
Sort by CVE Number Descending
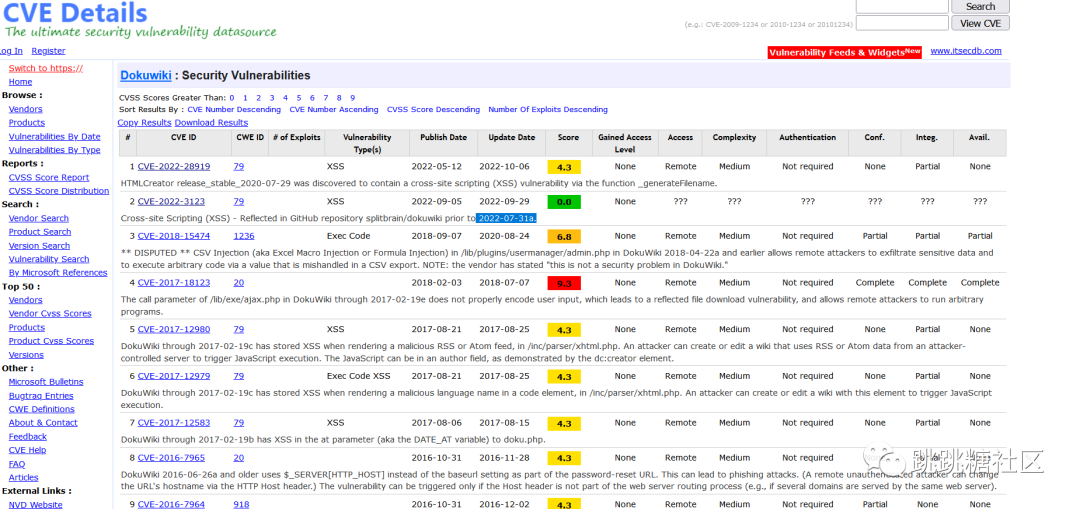pos(234,110)
